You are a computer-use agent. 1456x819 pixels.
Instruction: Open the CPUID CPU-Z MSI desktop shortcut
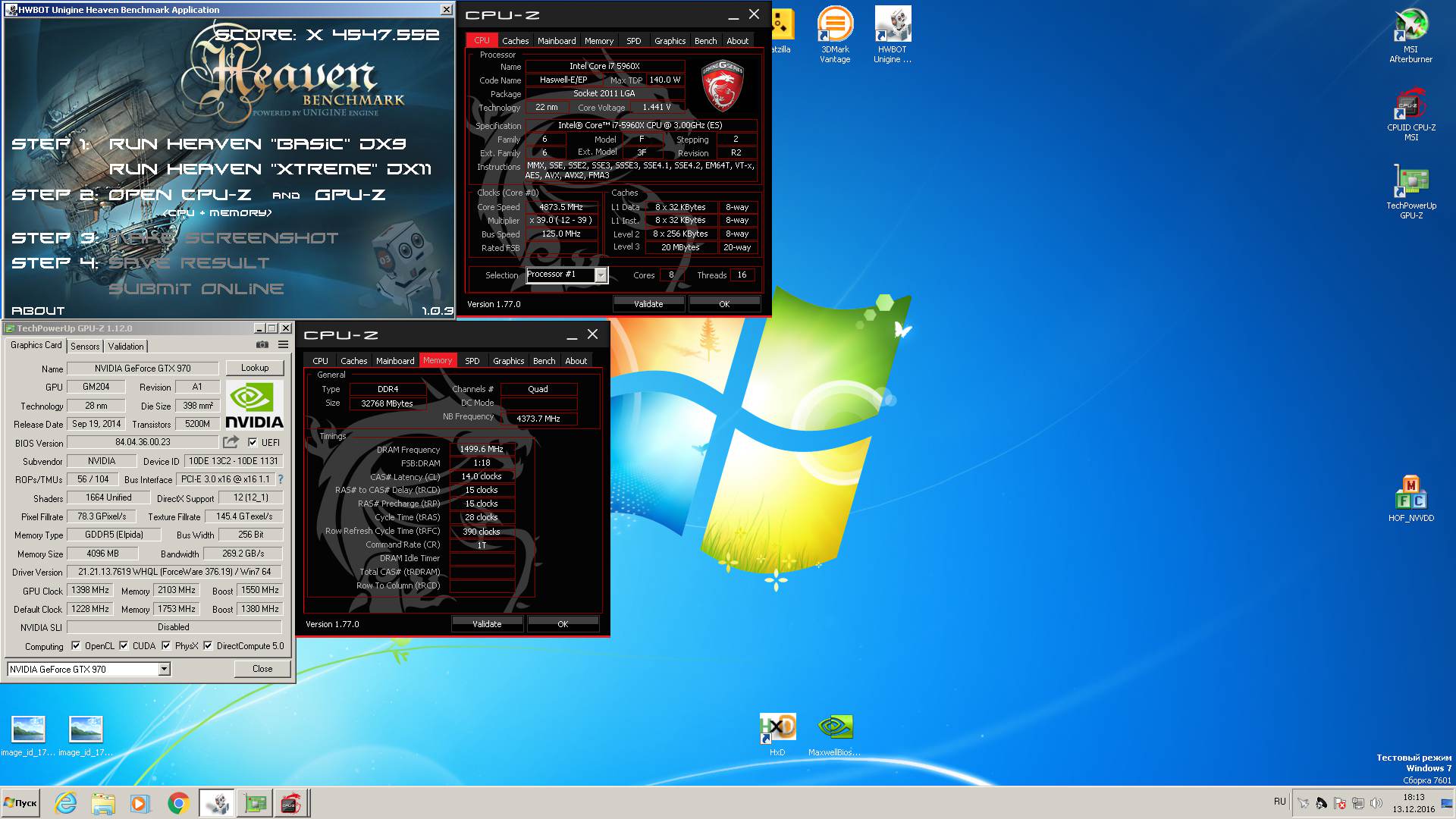(1410, 115)
